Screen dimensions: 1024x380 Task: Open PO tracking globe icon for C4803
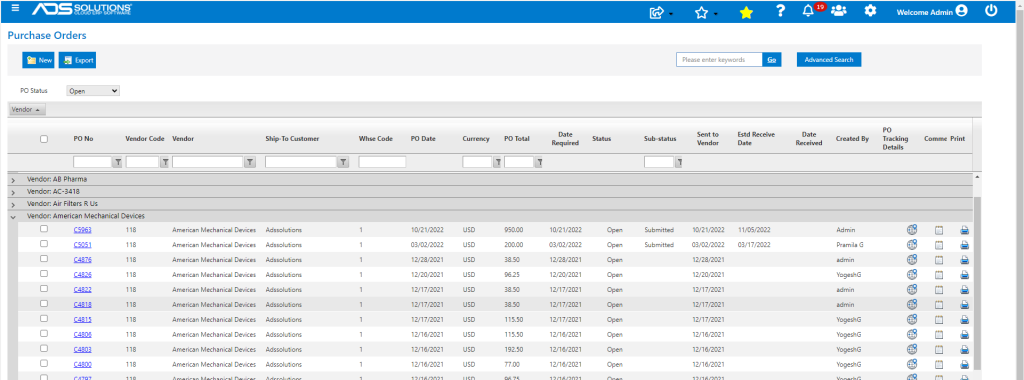[x=912, y=349]
